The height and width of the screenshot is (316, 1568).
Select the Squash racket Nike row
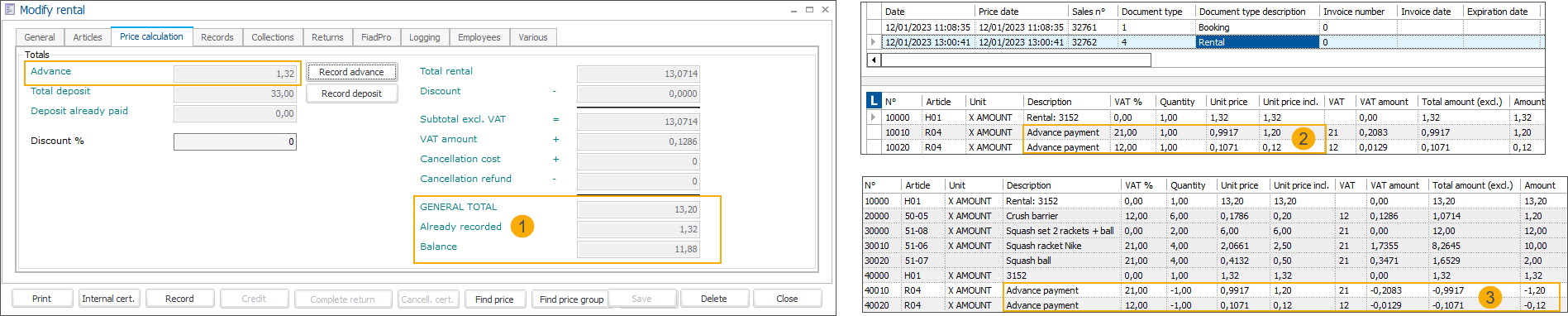(1214, 246)
